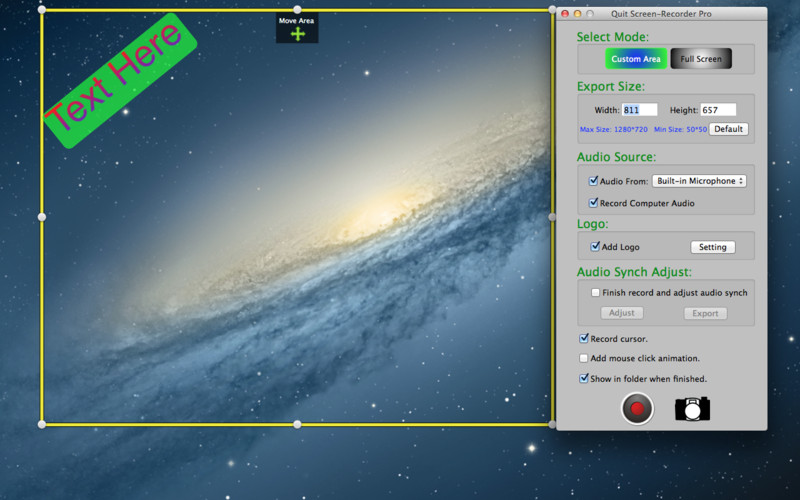Image resolution: width=800 pixels, height=500 pixels.
Task: Click the Text Here logo overlay
Action: (120, 81)
